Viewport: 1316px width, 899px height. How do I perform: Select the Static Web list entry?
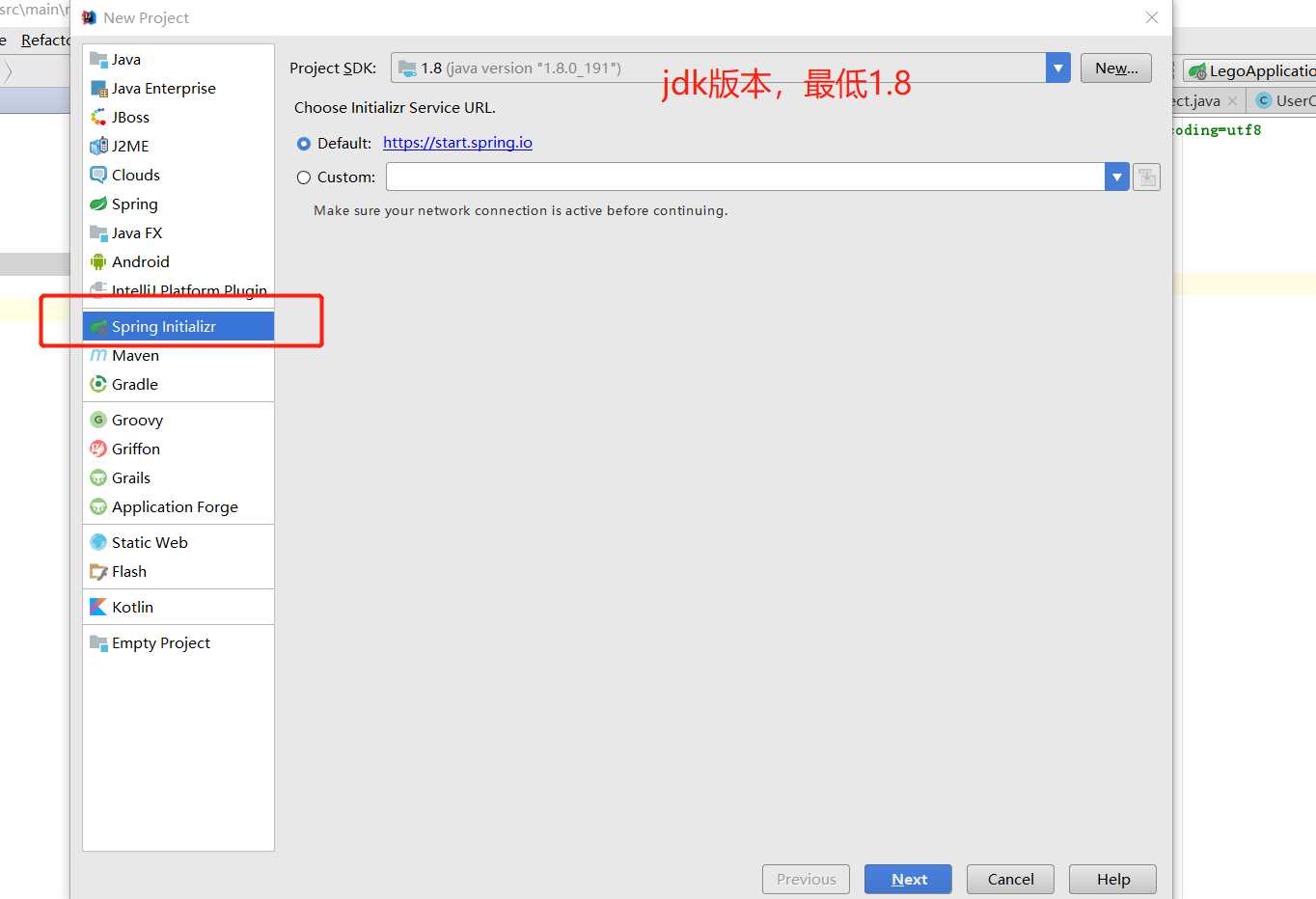178,543
